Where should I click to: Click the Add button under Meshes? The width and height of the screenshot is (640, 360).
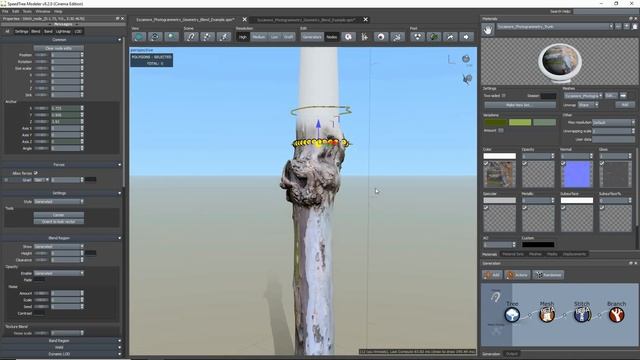pos(624,105)
